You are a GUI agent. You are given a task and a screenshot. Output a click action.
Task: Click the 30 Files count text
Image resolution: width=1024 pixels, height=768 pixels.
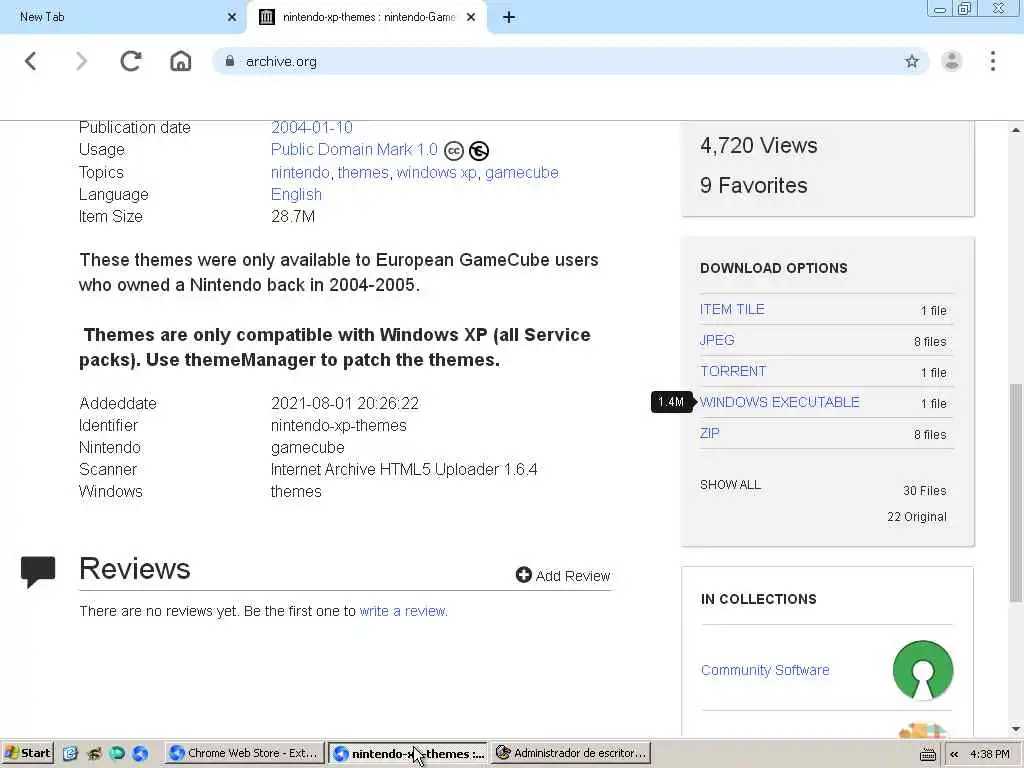(x=924, y=490)
